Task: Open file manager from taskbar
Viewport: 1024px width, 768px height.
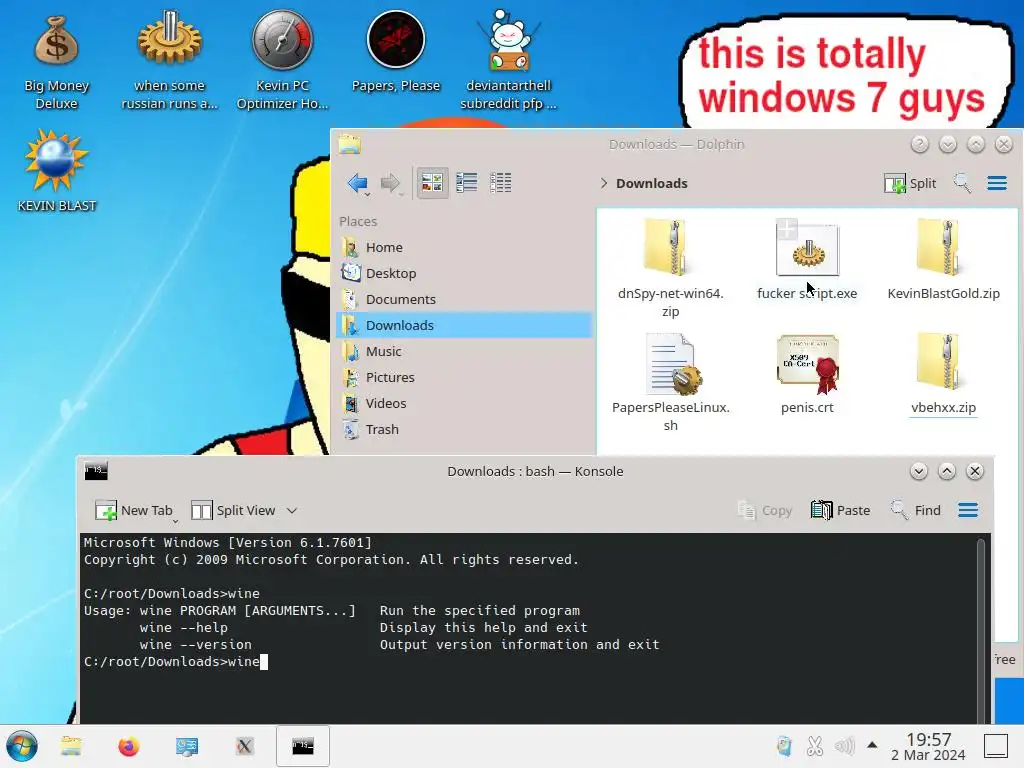Action: click(71, 746)
